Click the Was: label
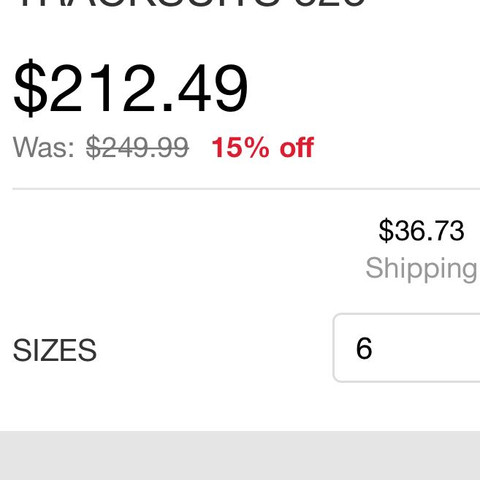Image resolution: width=480 pixels, height=480 pixels. [x=44, y=147]
